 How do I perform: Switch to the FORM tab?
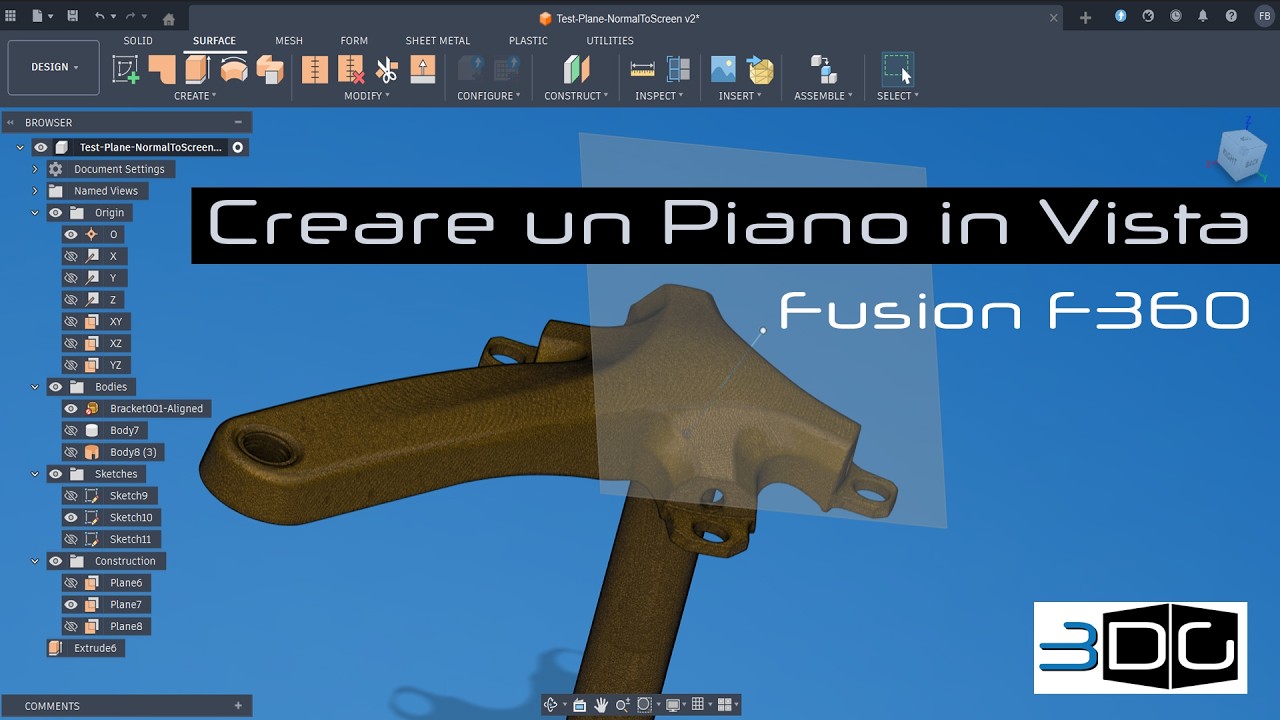[x=354, y=41]
